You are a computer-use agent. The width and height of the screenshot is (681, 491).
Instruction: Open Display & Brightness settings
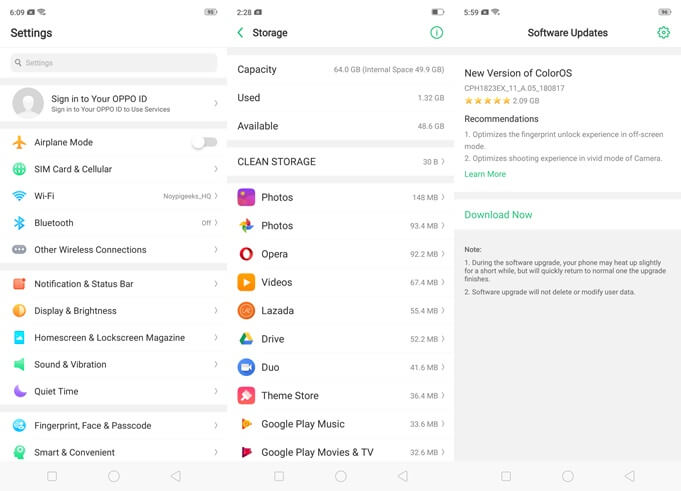click(x=114, y=310)
